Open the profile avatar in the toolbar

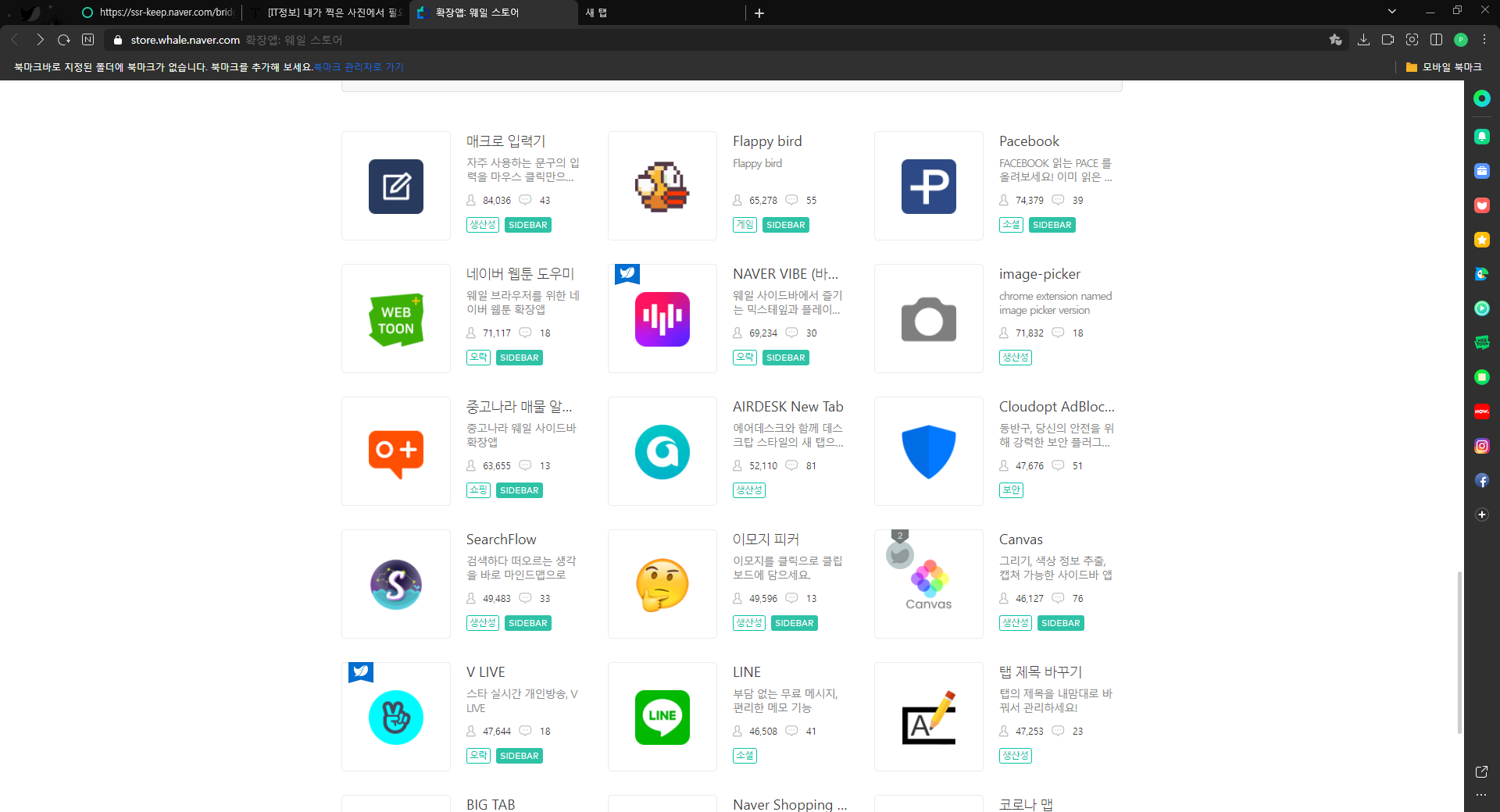(1461, 40)
